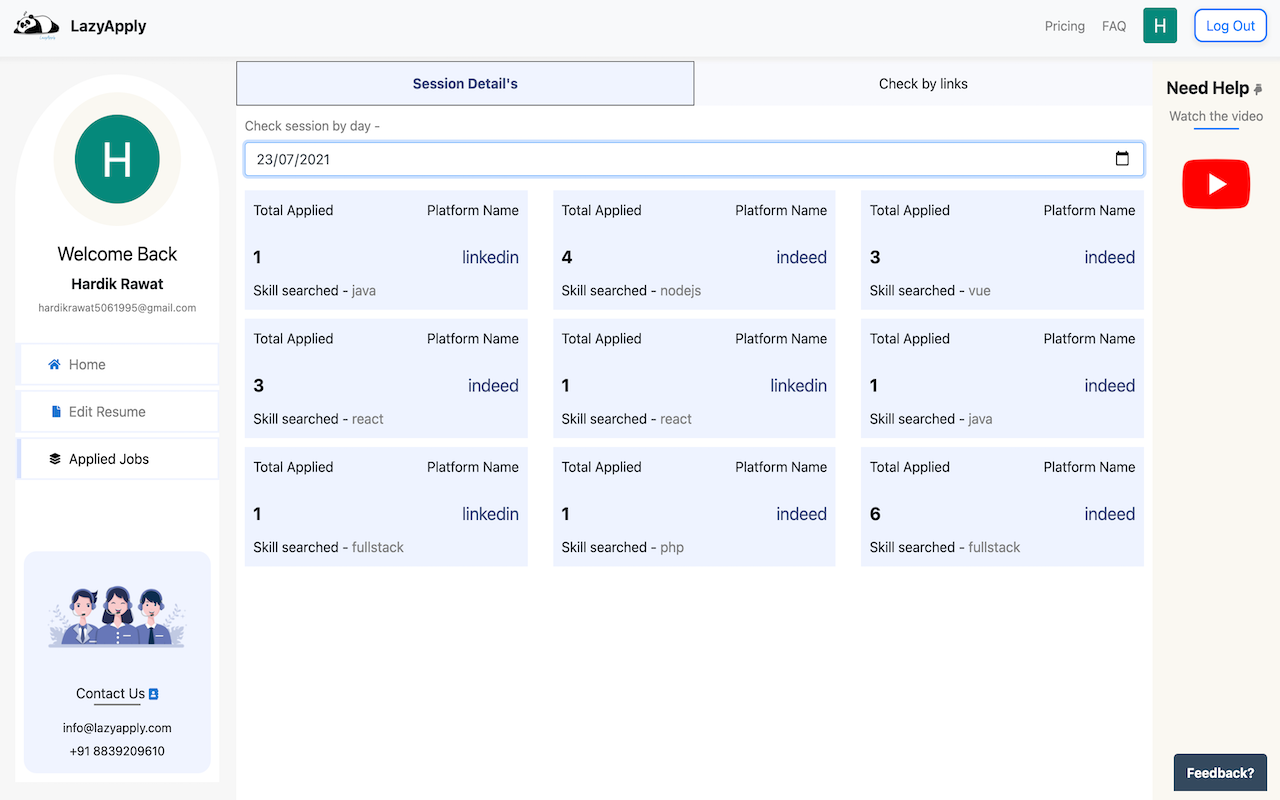Select the Session Detail's tab
The image size is (1280, 800).
tap(465, 83)
